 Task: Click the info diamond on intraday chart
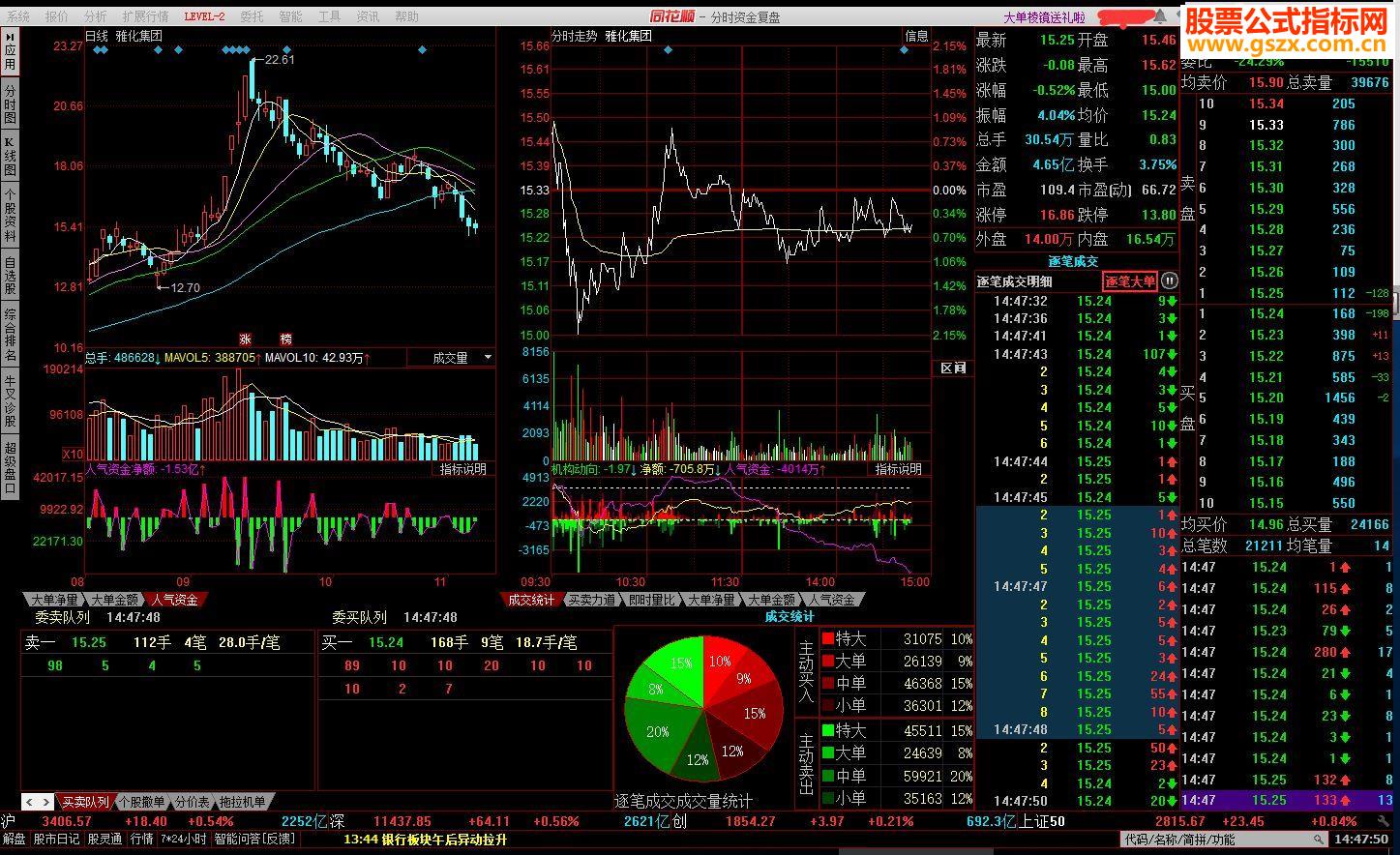tap(904, 49)
